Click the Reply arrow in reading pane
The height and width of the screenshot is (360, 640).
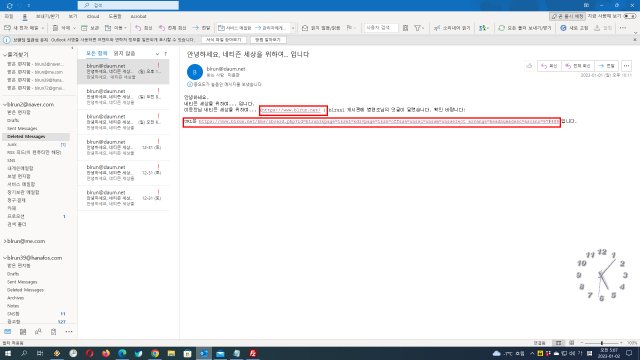[549, 66]
